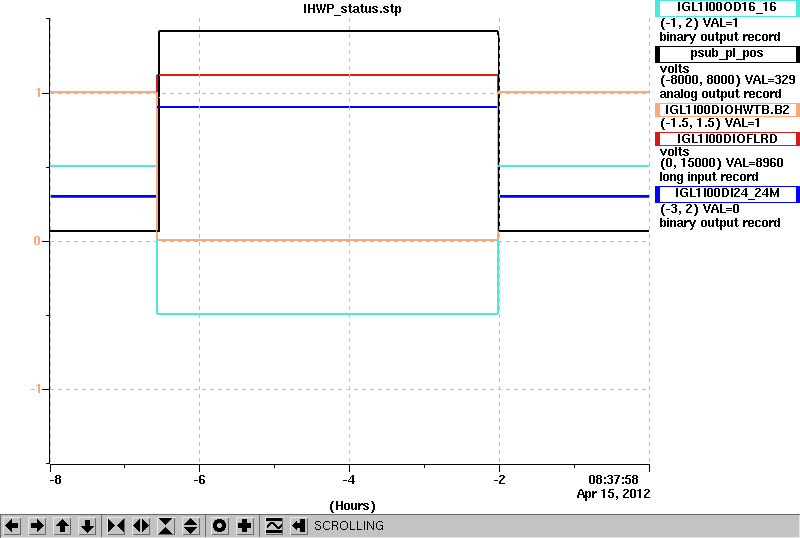The image size is (800, 538).
Task: Click the Apr 15, 2012 date label
Action: [x=613, y=494]
